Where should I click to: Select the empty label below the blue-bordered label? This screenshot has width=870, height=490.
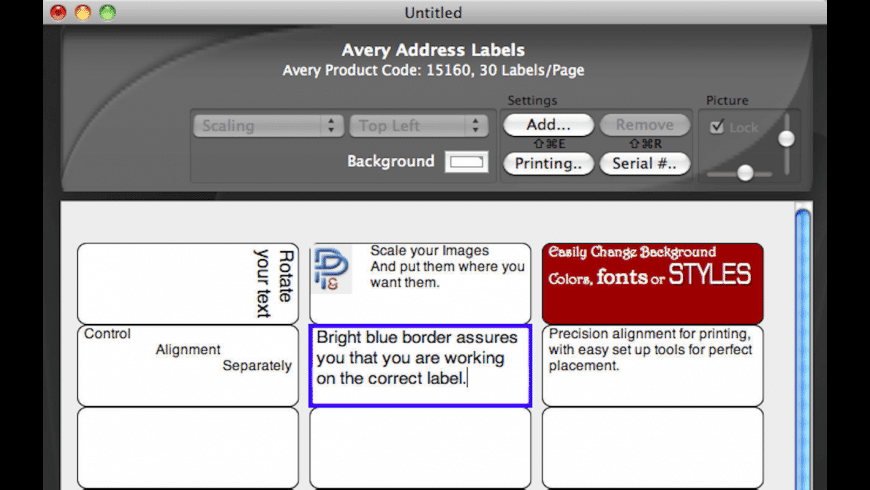pyautogui.click(x=420, y=448)
